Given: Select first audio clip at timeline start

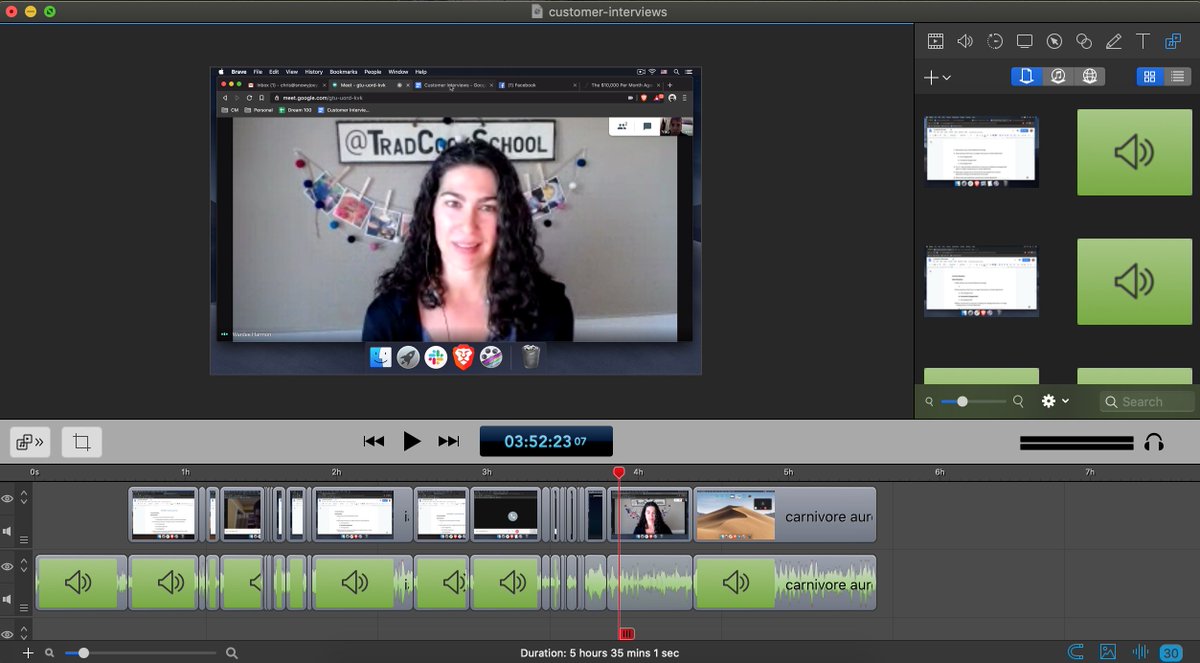Looking at the screenshot, I should click(x=81, y=583).
